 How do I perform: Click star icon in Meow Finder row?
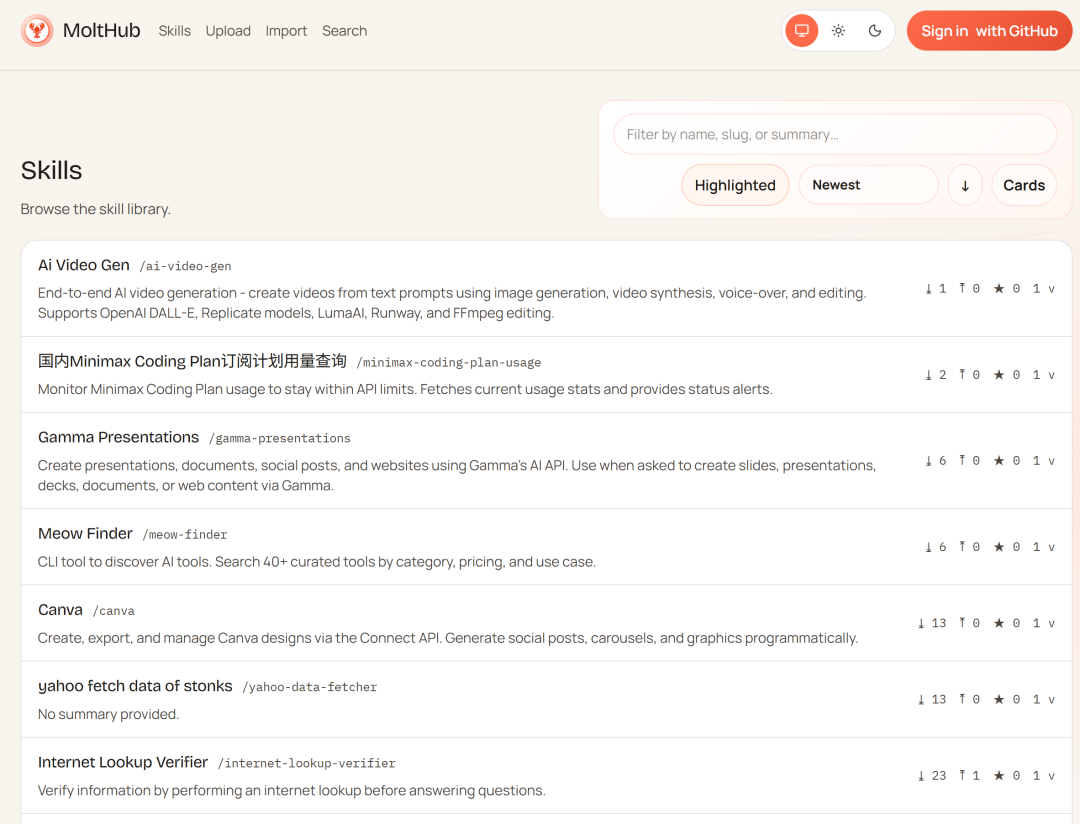tap(999, 546)
